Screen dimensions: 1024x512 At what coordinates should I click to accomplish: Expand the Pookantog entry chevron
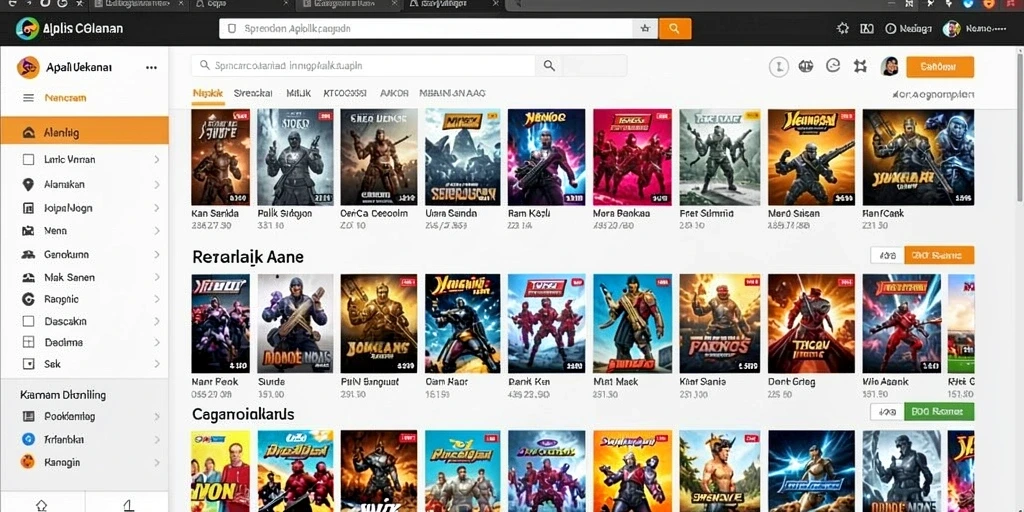[x=157, y=417]
